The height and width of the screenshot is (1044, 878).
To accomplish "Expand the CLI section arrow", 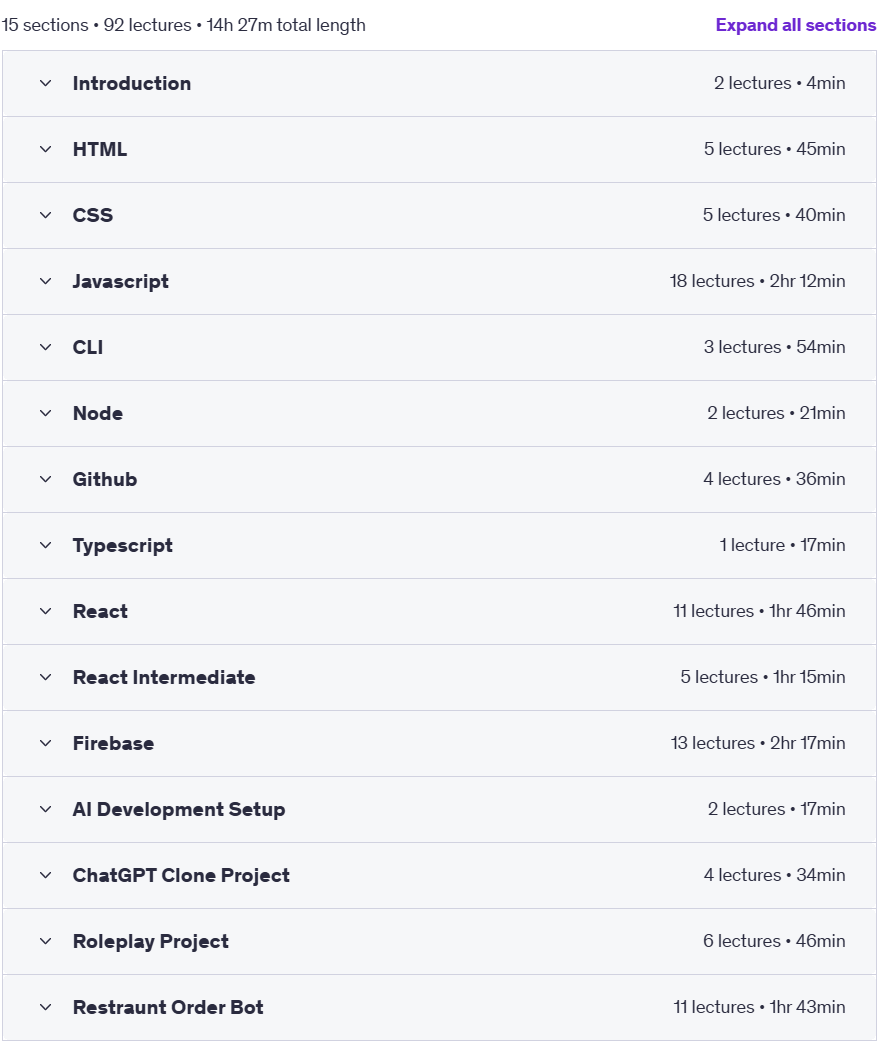I will 45,347.
